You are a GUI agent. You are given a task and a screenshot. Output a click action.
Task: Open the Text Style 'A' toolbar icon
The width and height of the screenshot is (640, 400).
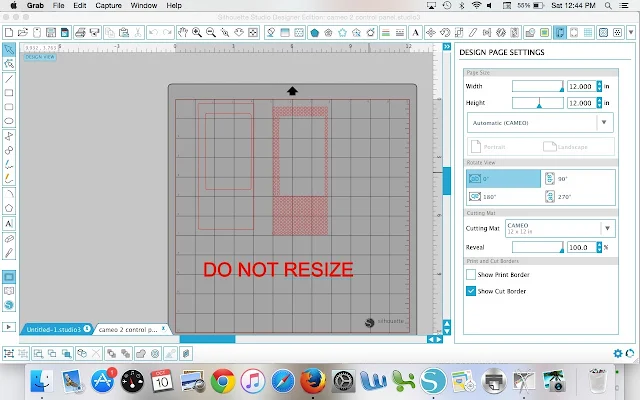coord(416,33)
